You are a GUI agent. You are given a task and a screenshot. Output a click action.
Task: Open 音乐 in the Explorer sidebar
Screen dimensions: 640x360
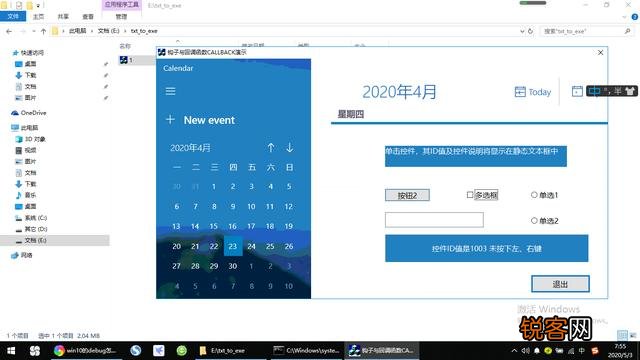(26, 195)
